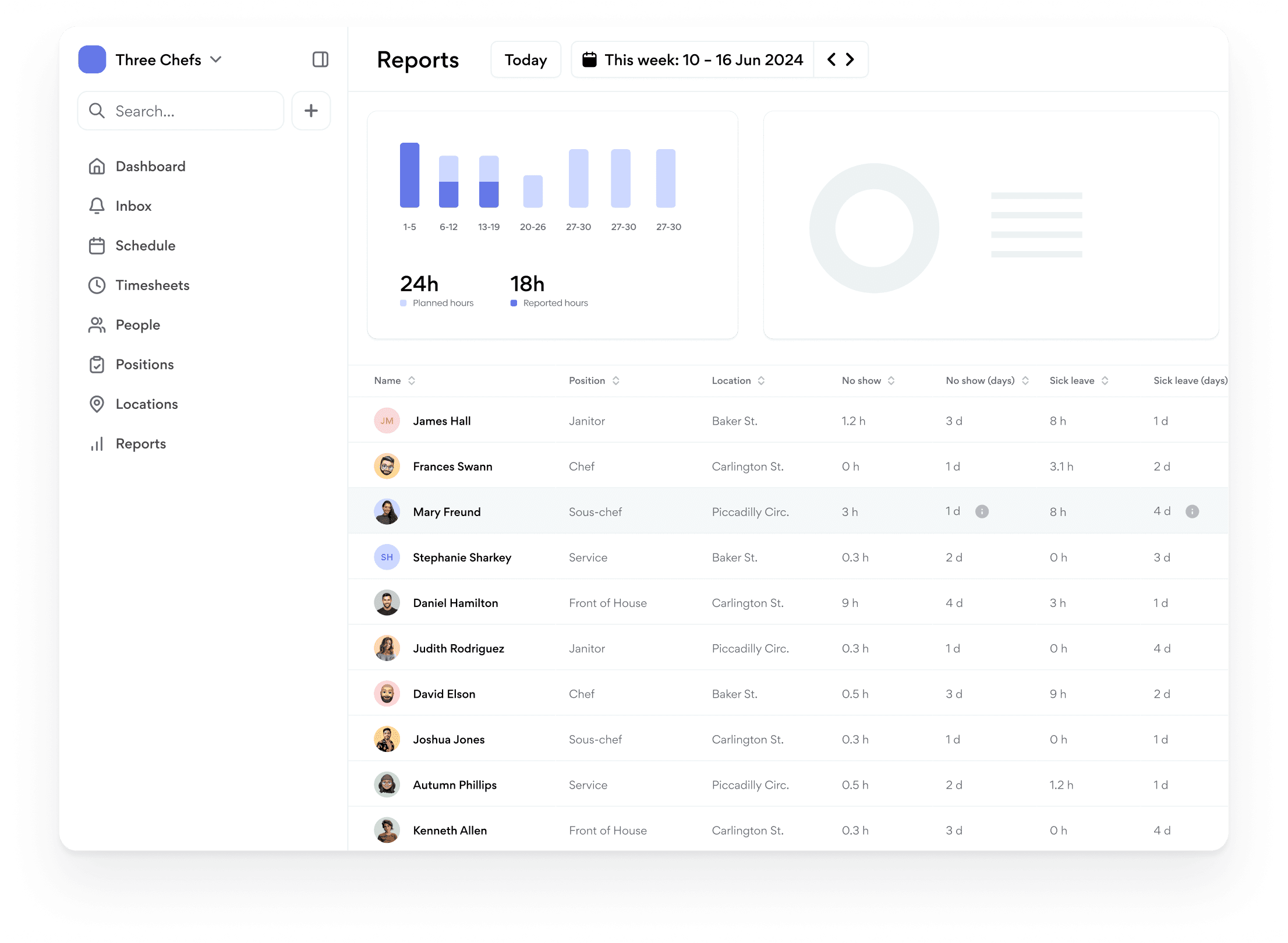Open Timesheets in the sidebar

coord(152,285)
